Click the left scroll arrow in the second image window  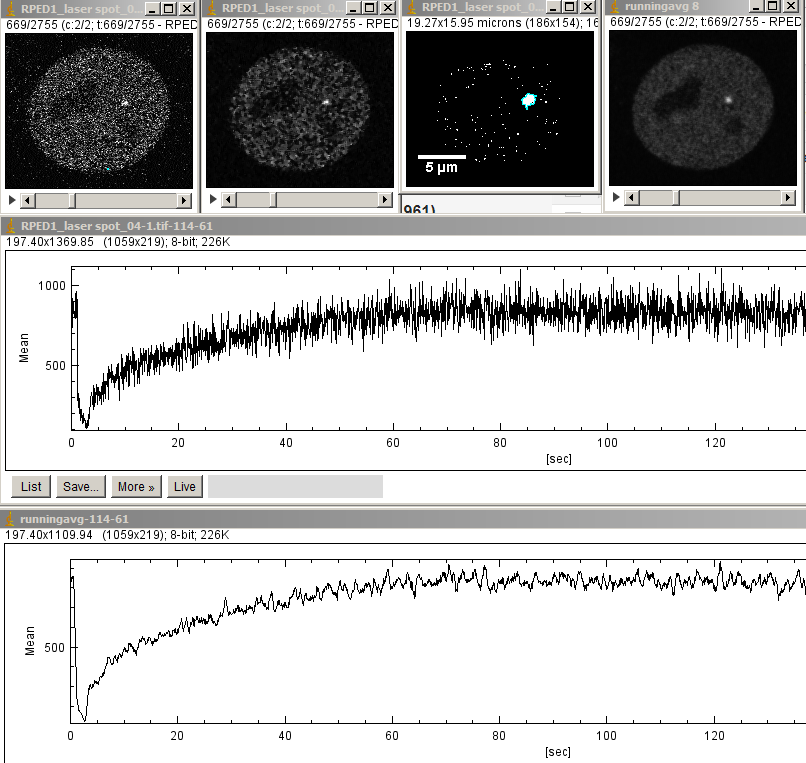pos(229,200)
